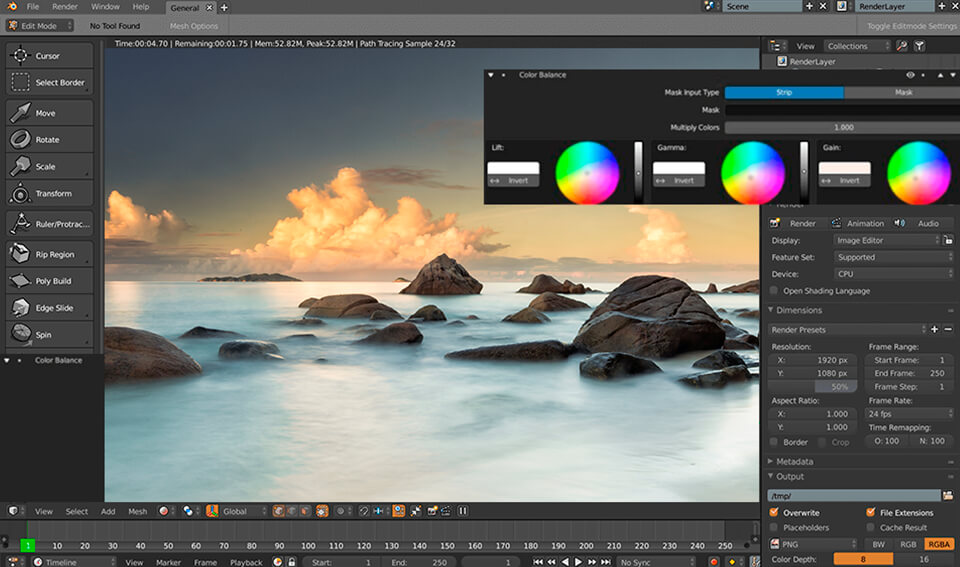Click the Ruler/Protractor tool

coord(50,224)
